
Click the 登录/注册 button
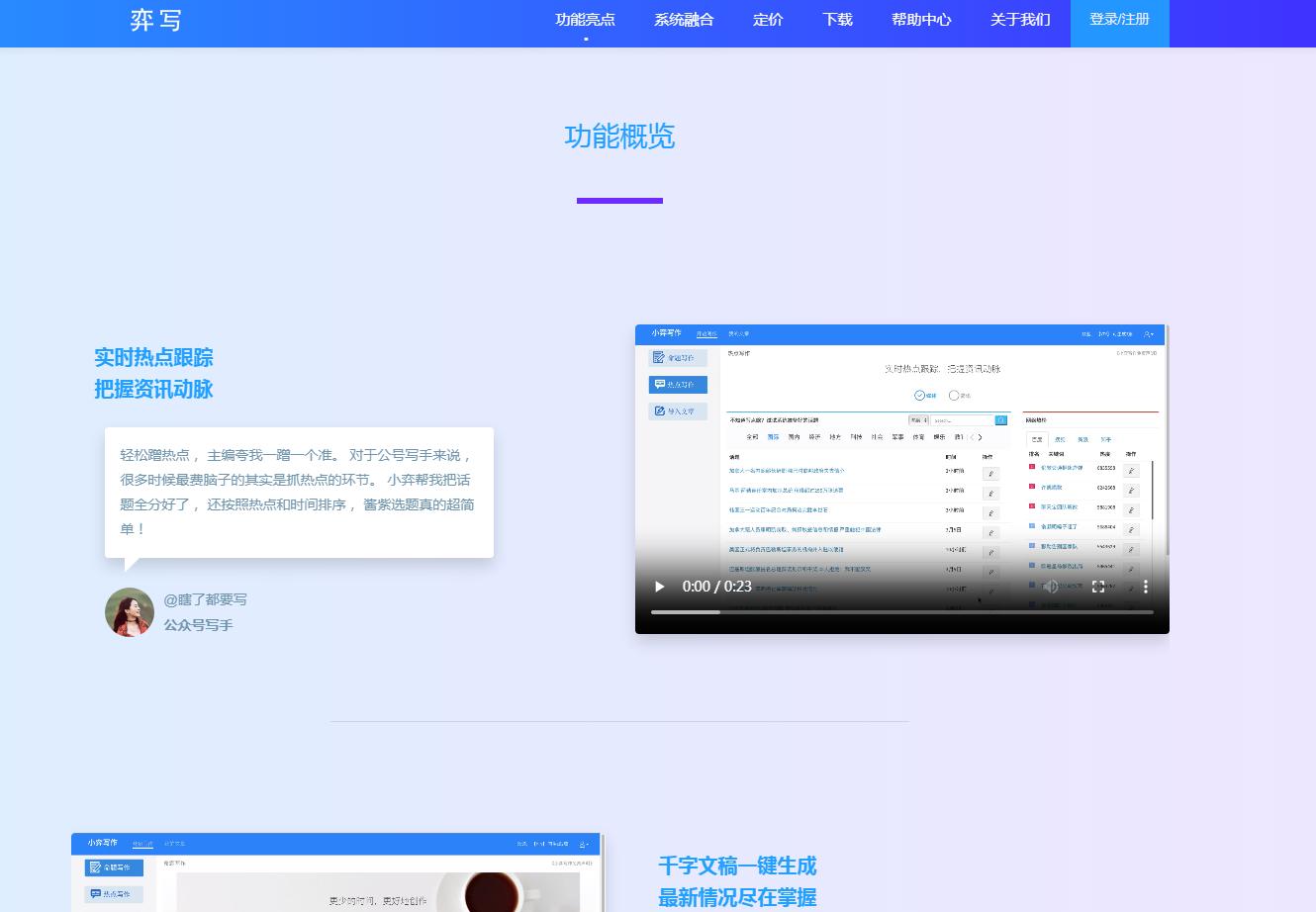tap(1119, 20)
